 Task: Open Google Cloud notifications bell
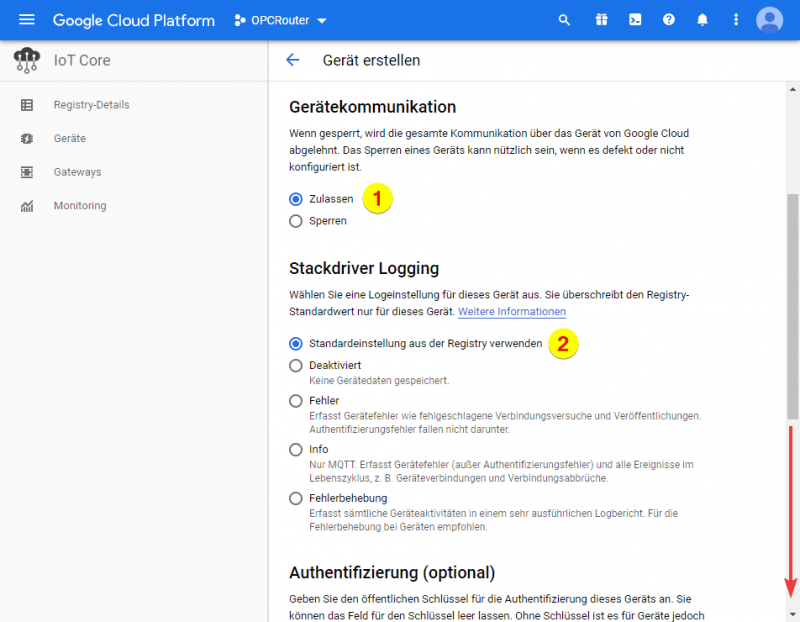point(702,19)
